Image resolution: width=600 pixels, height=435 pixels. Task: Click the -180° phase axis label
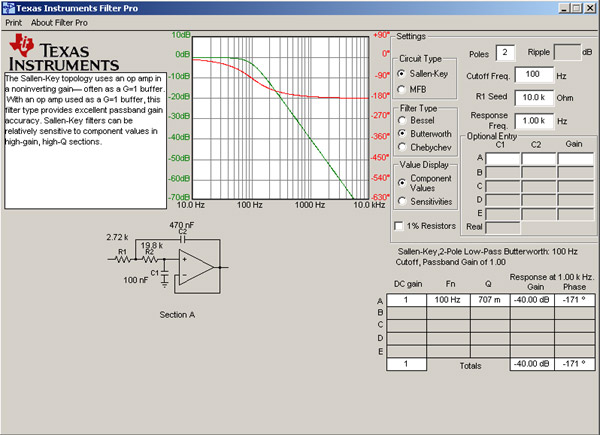(380, 96)
